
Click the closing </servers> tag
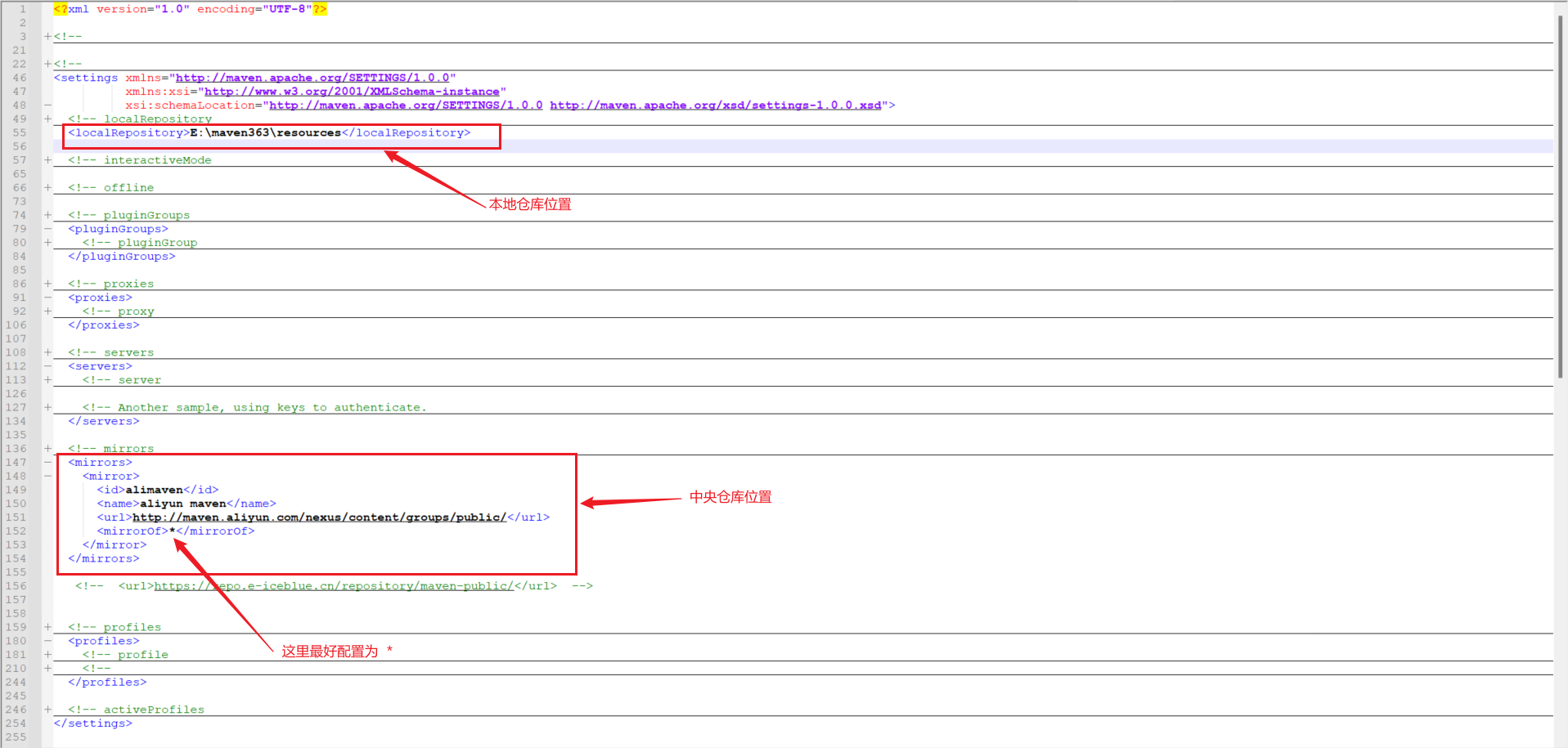point(104,422)
